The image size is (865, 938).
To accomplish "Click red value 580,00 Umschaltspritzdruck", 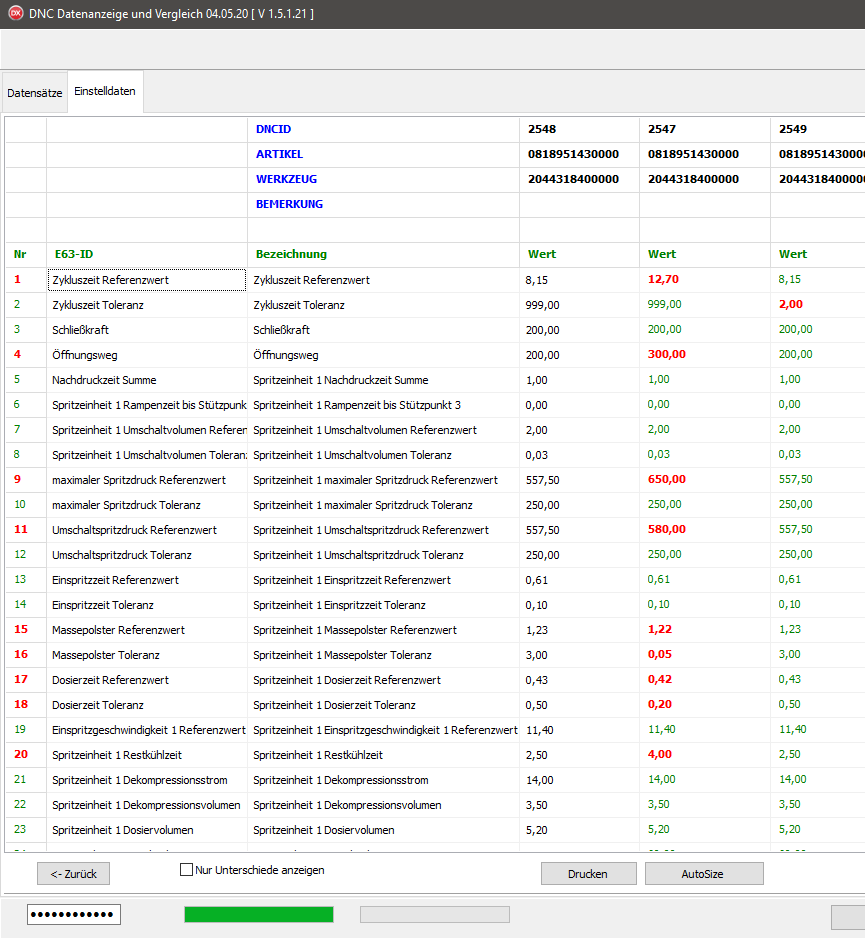I will point(667,530).
